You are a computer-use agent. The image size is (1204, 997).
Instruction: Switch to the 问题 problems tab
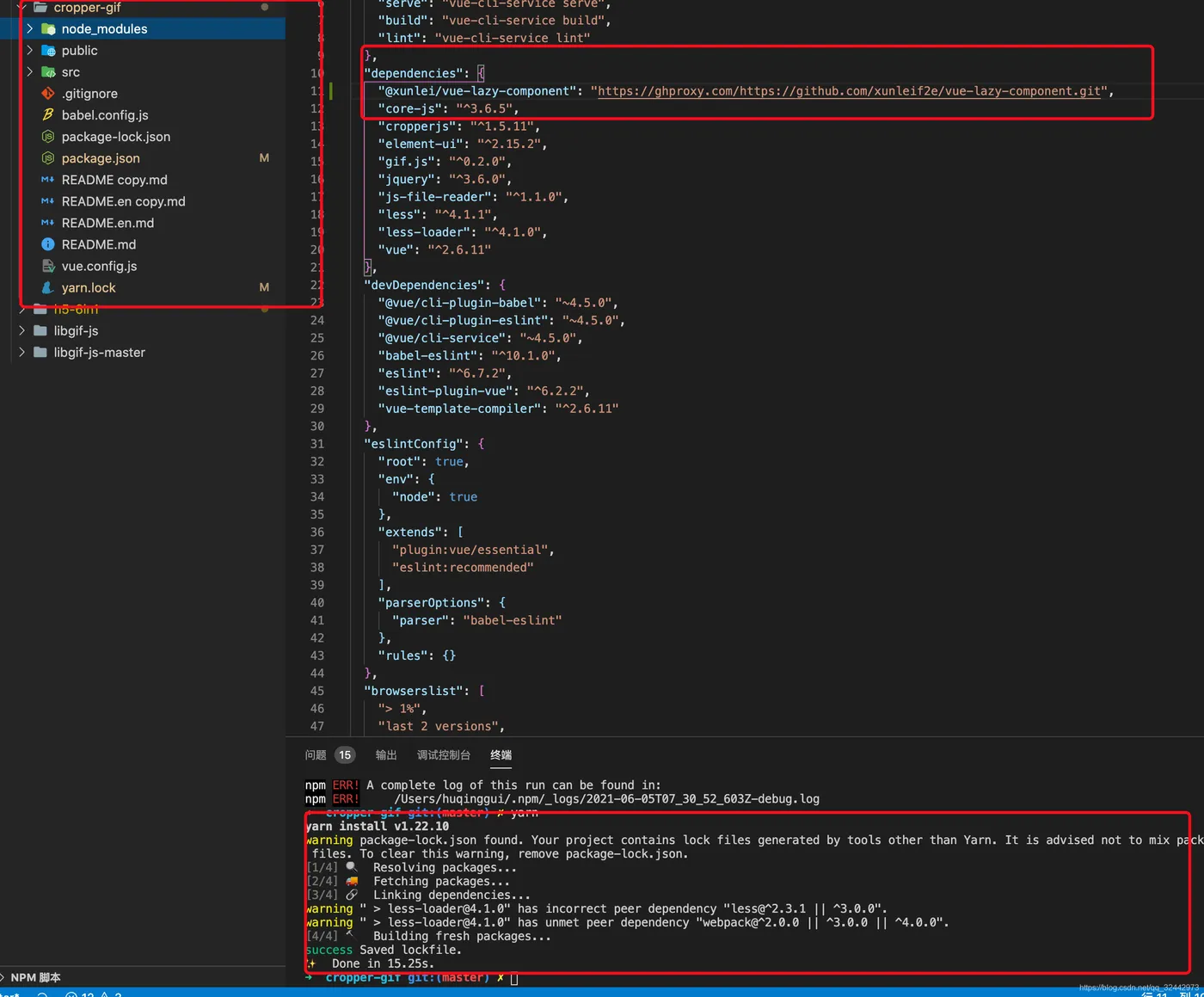[x=316, y=755]
